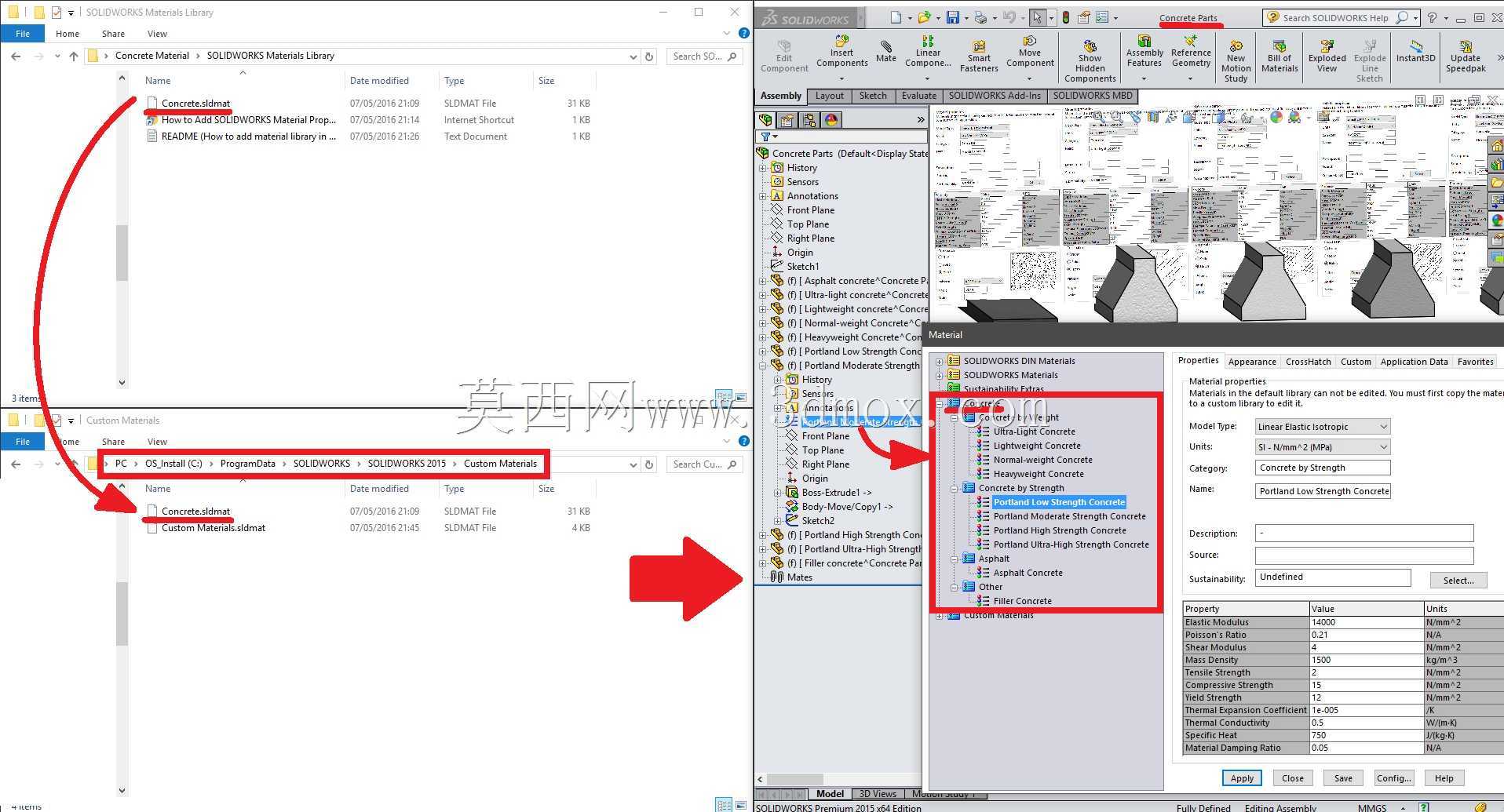This screenshot has height=812, width=1504.
Task: Open the DisplayManager tab icon
Action: click(831, 119)
